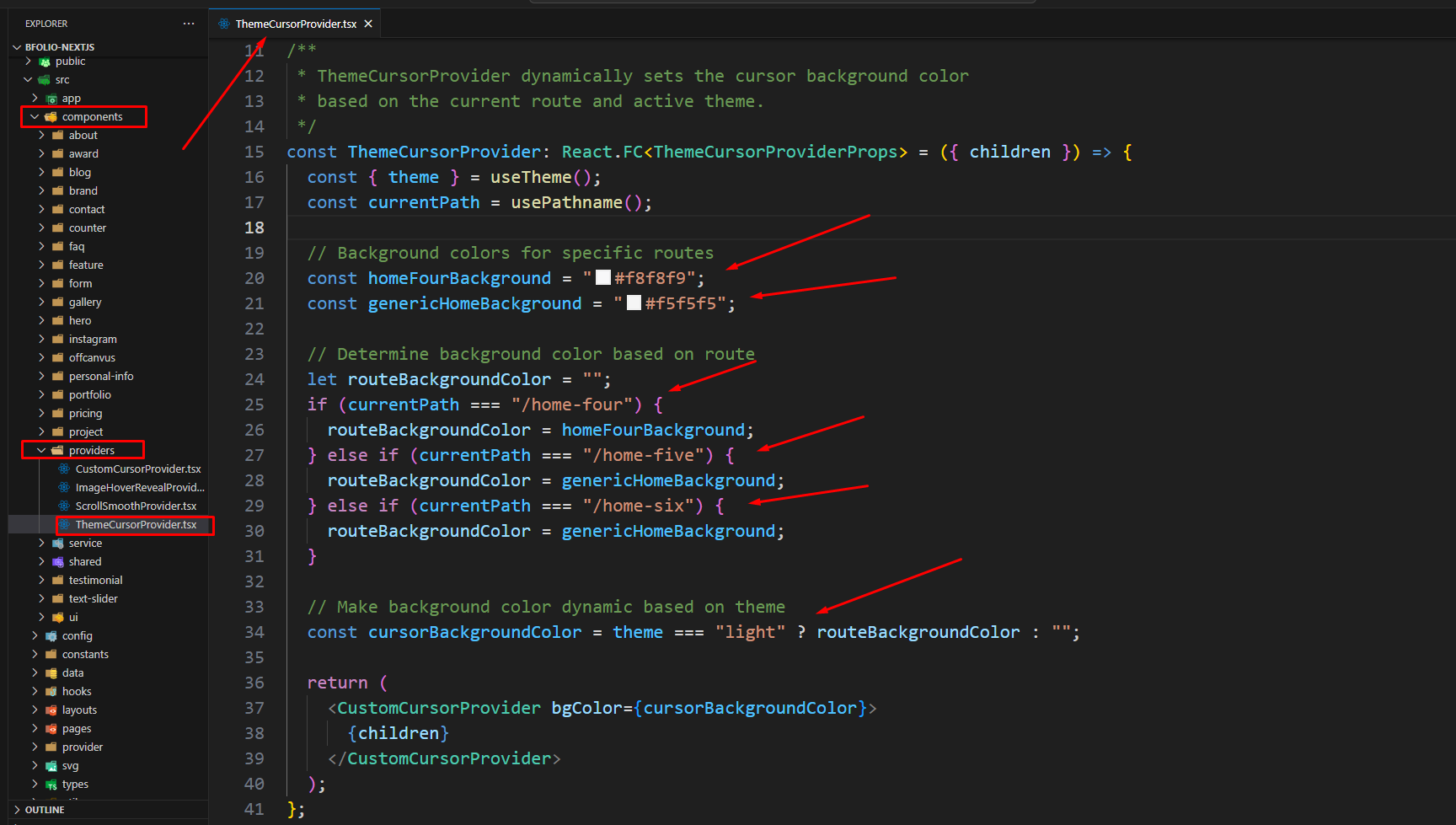Close the ThemeCursorProvider.tsx editor tab

pyautogui.click(x=368, y=24)
